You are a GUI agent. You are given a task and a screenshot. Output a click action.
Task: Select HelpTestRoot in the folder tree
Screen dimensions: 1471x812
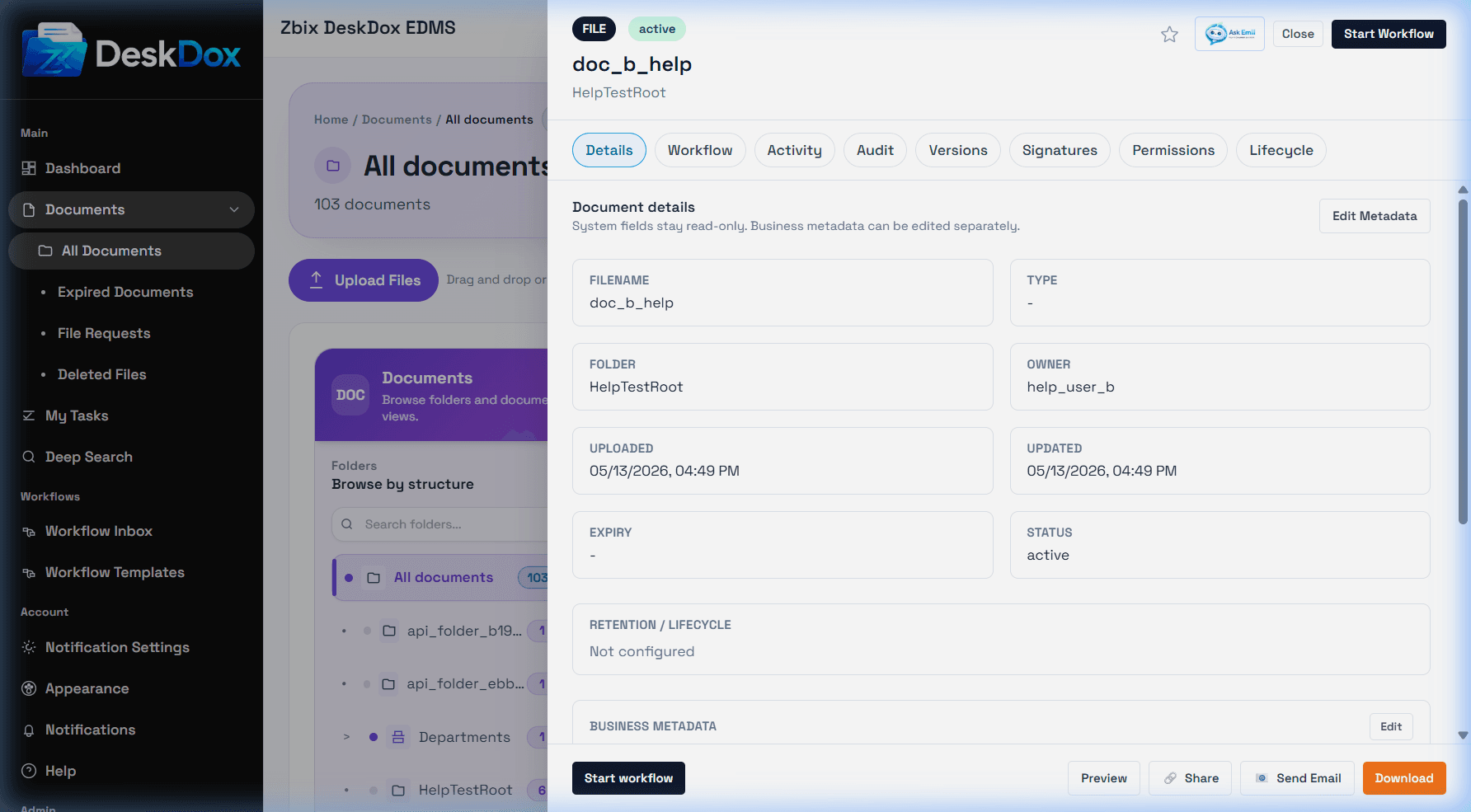pos(465,790)
